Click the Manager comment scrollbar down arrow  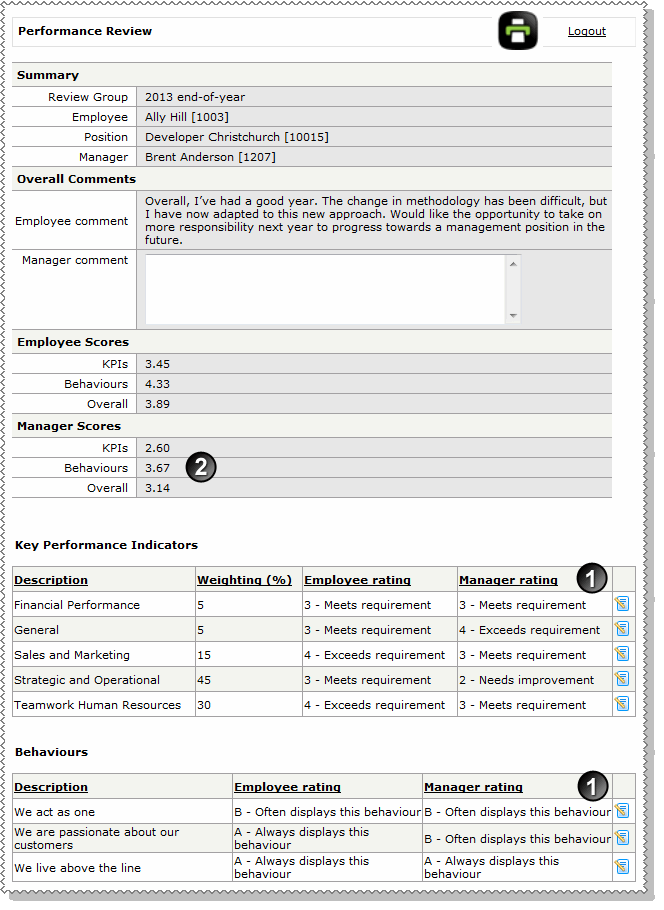pyautogui.click(x=513, y=316)
